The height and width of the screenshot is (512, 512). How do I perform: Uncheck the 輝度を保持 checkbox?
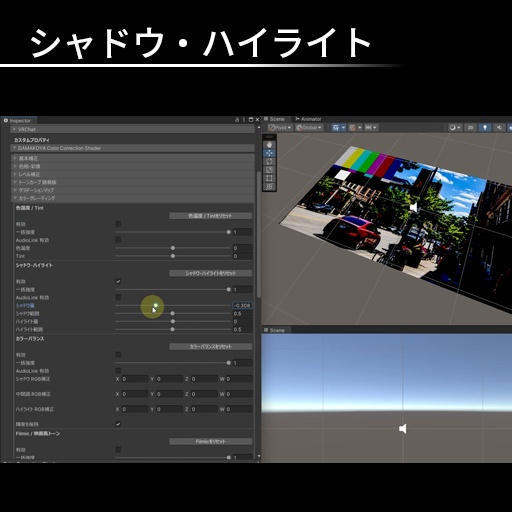118,424
